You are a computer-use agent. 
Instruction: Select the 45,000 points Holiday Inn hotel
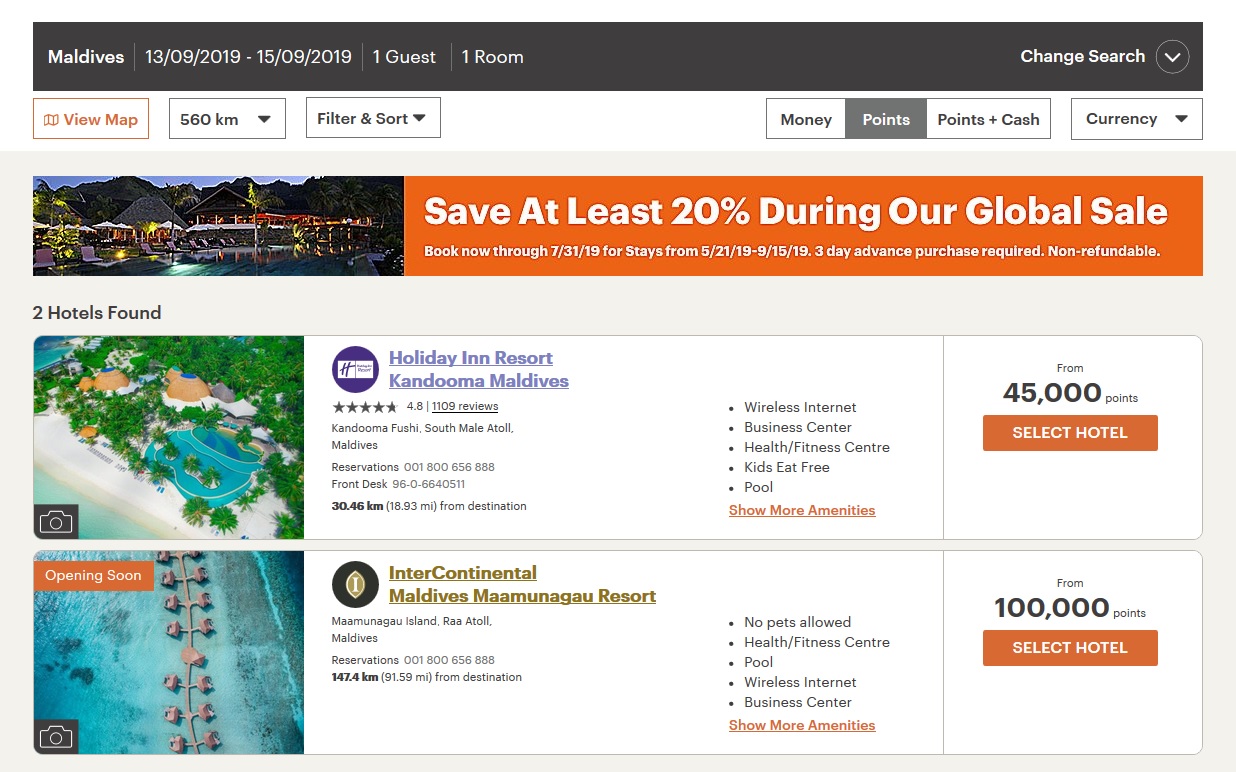tap(1069, 433)
